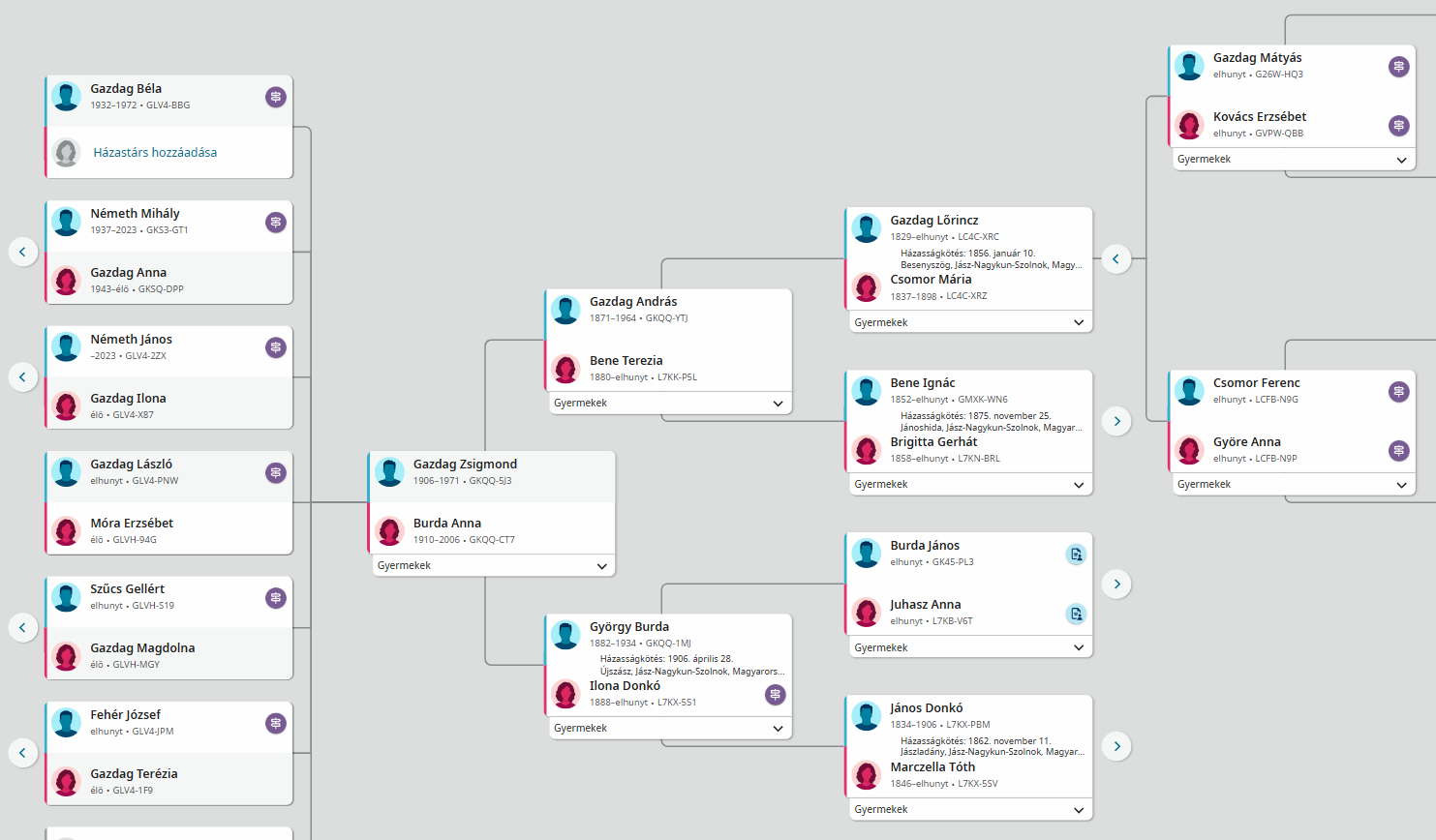1436x840 pixels.
Task: Collapse the arrow right of Gazdag Lőrincz
Action: pyautogui.click(x=1116, y=259)
